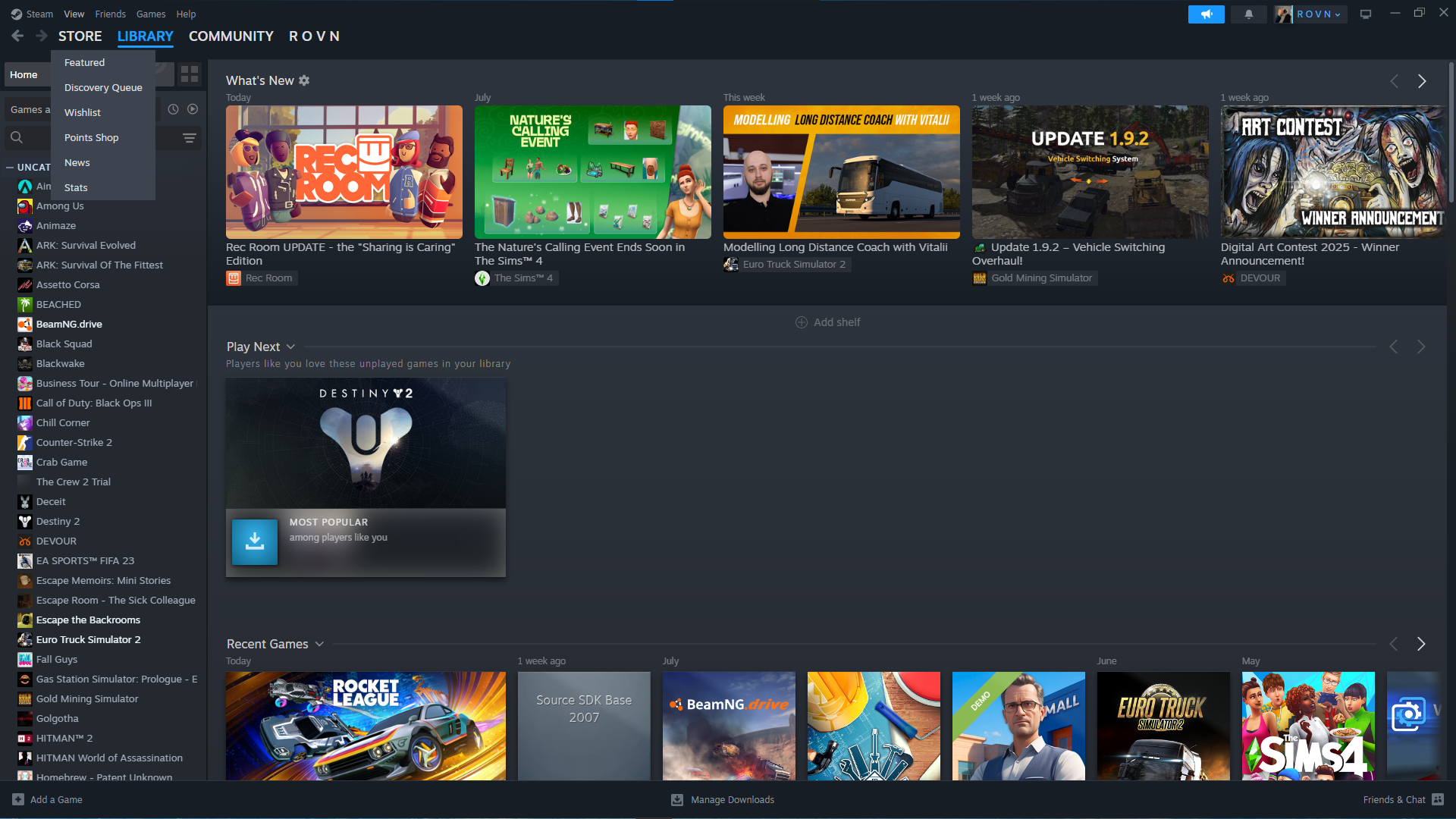The height and width of the screenshot is (819, 1456).
Task: Toggle grid view icon next to Home
Action: pyautogui.click(x=190, y=74)
